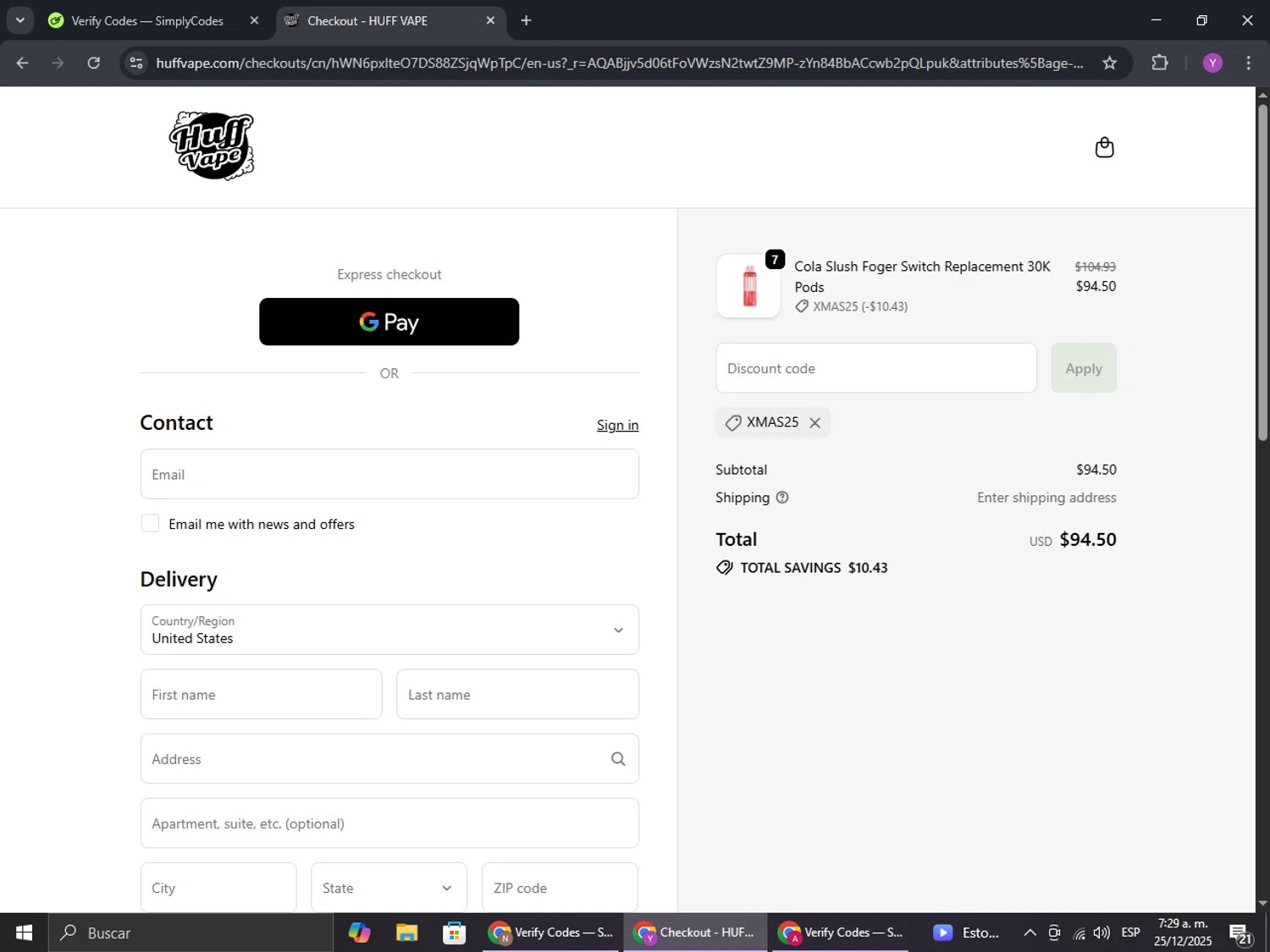Open the shopping bag cart icon
This screenshot has height=952, width=1270.
click(x=1104, y=147)
